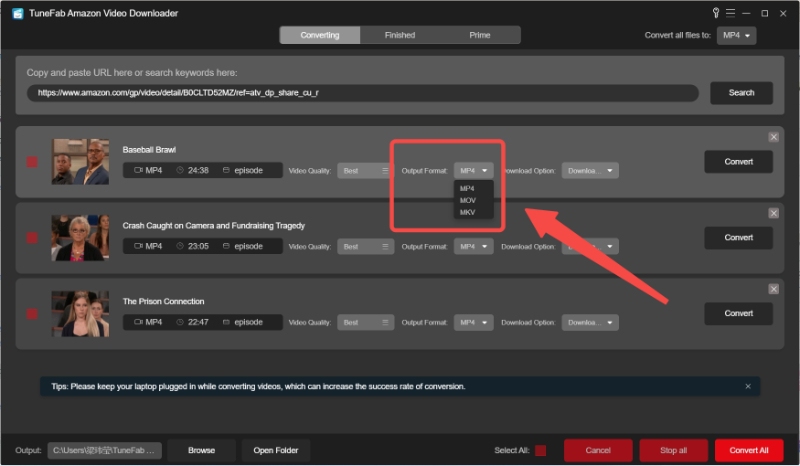Toggle the Select All checkbox

(541, 450)
